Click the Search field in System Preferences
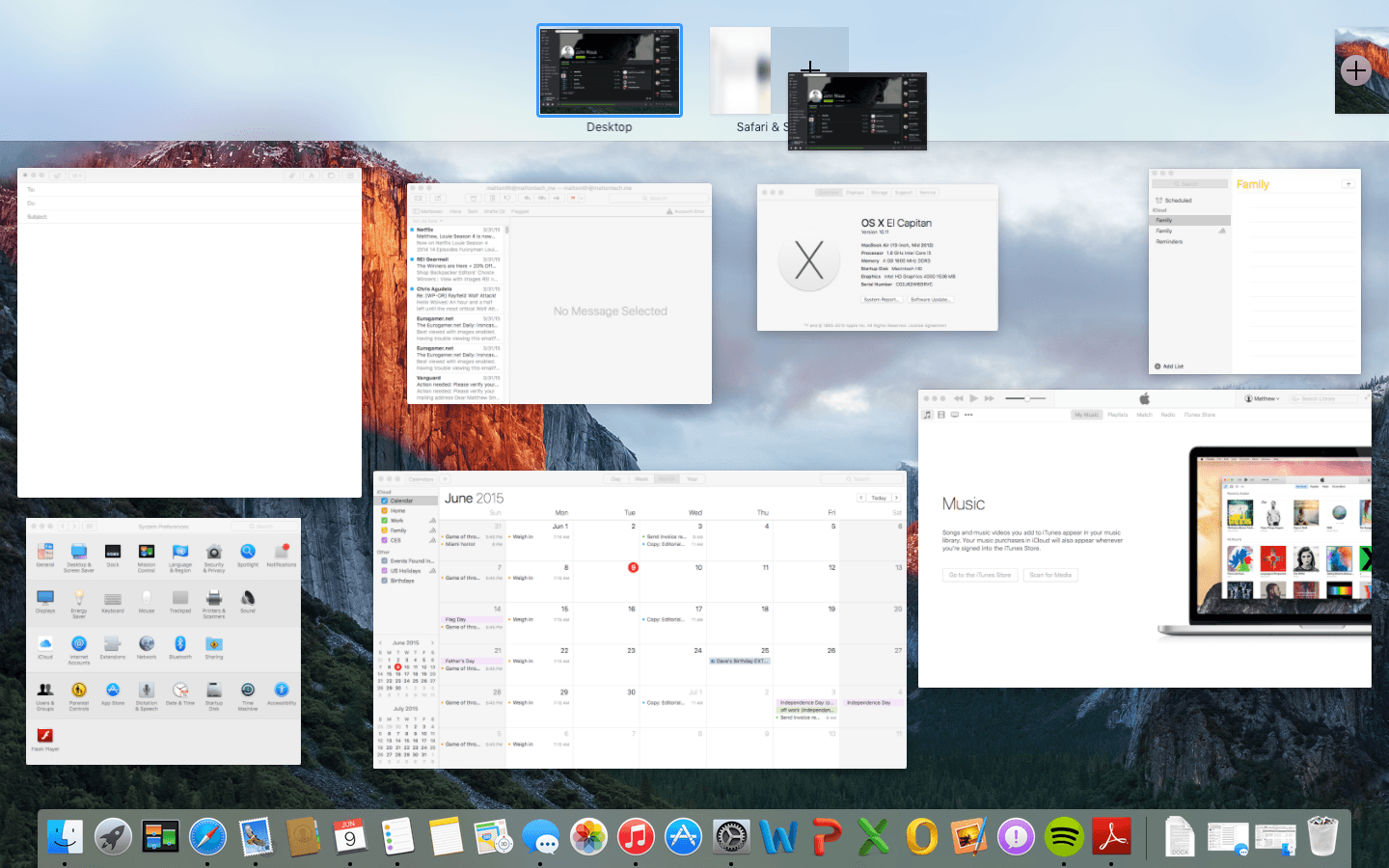1389x868 pixels. click(x=262, y=527)
